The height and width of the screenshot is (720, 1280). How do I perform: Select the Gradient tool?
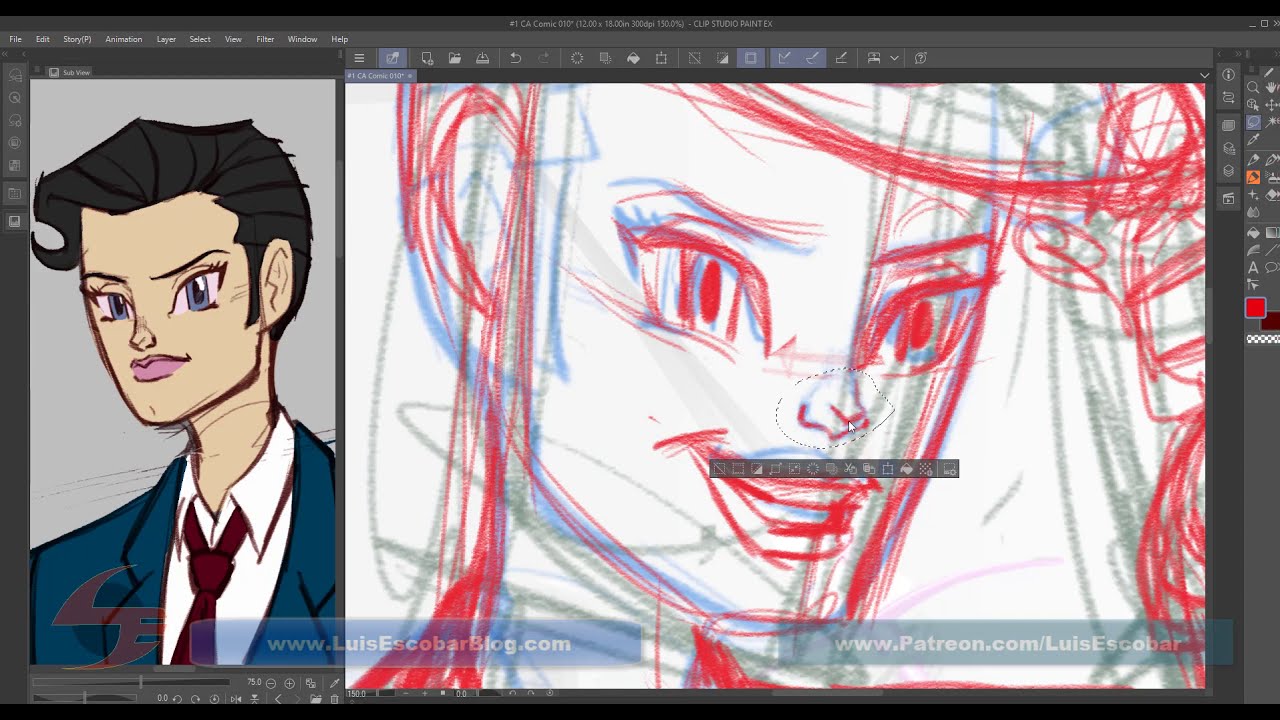coord(1272,233)
